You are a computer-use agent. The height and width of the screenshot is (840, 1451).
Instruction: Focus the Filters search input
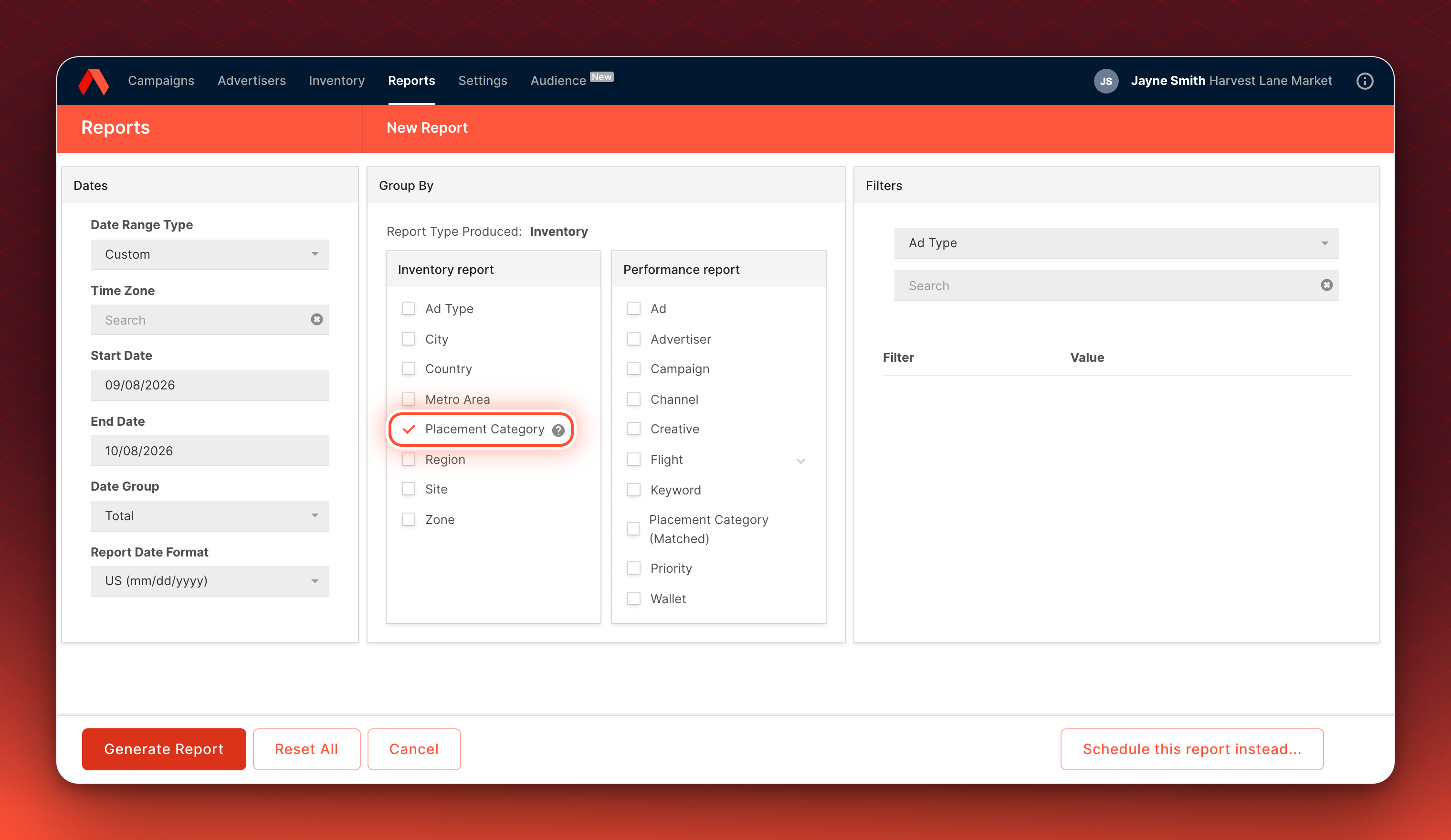coord(1116,285)
